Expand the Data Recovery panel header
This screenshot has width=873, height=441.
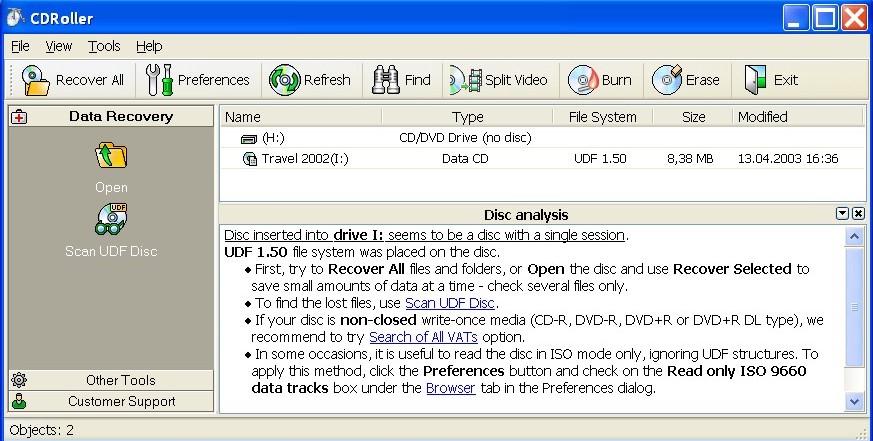click(x=111, y=116)
